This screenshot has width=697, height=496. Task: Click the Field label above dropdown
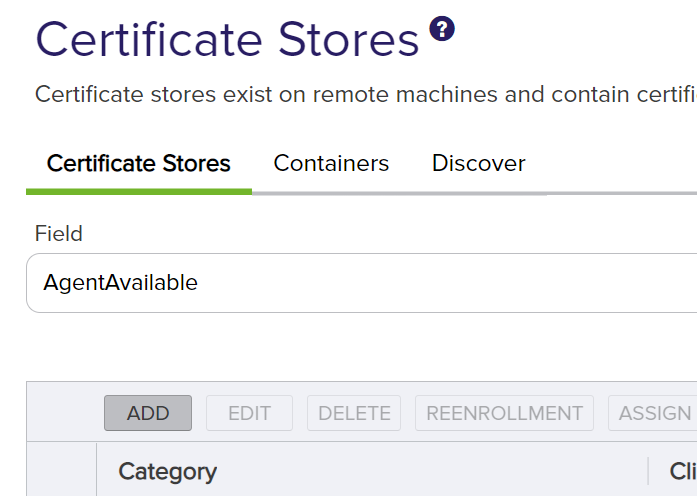(59, 234)
